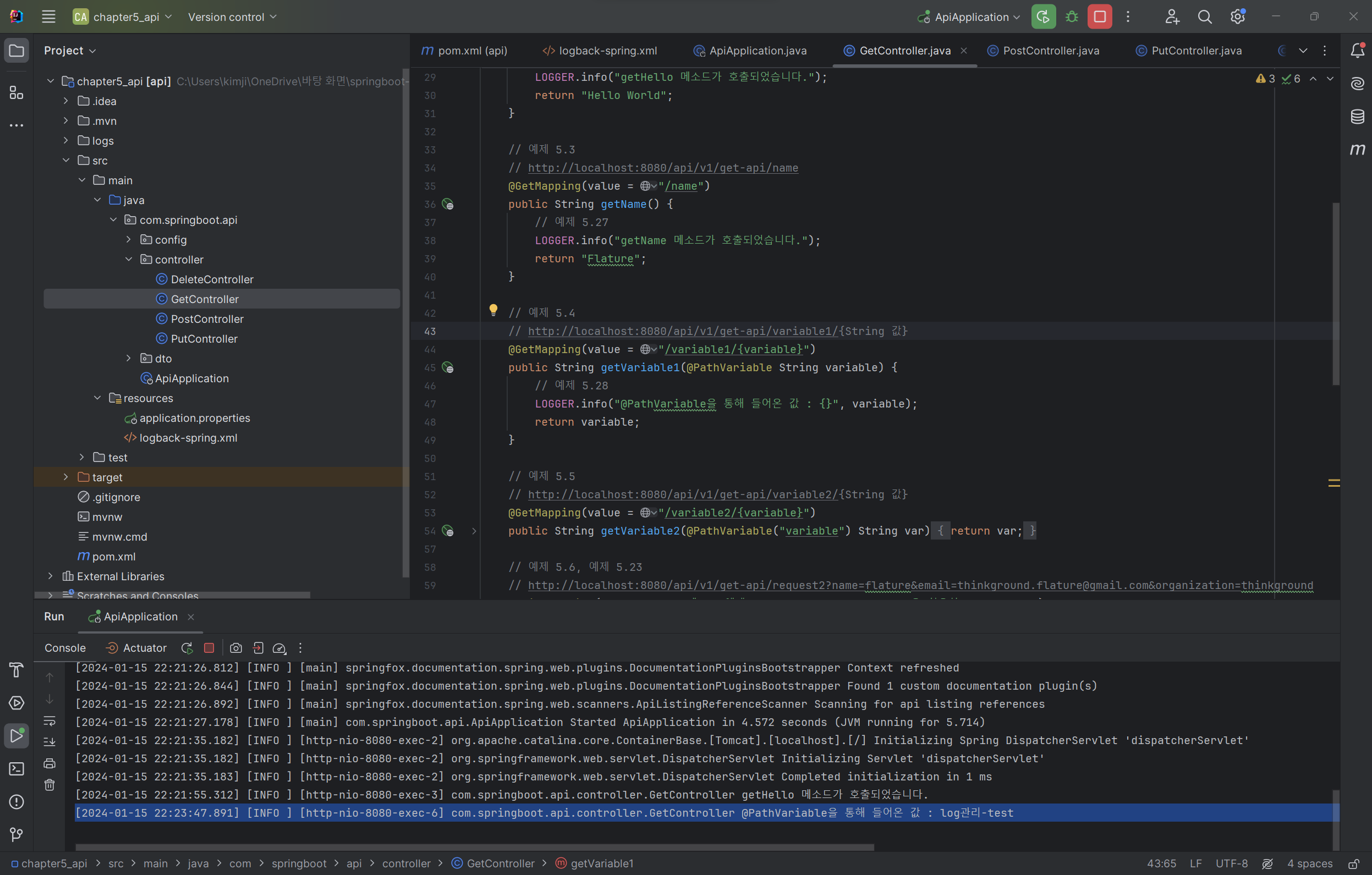Open the Terminal tool window
1372x875 pixels.
pos(17,769)
